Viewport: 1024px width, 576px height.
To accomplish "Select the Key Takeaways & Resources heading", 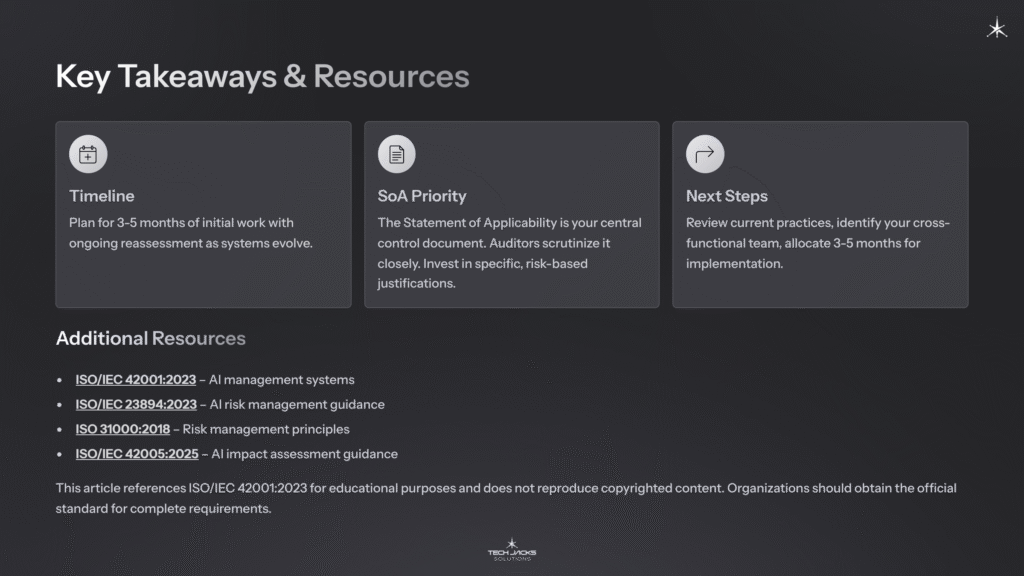I will click(x=263, y=75).
